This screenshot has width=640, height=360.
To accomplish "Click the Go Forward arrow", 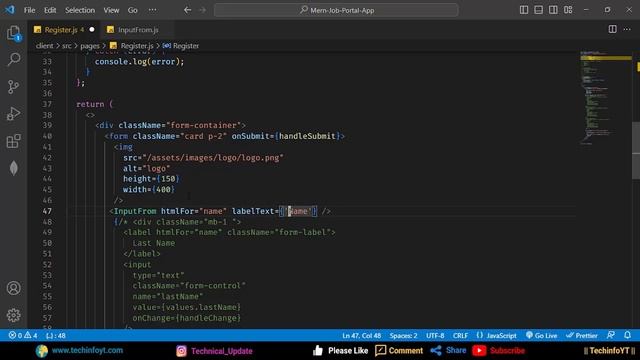I will (202, 10).
